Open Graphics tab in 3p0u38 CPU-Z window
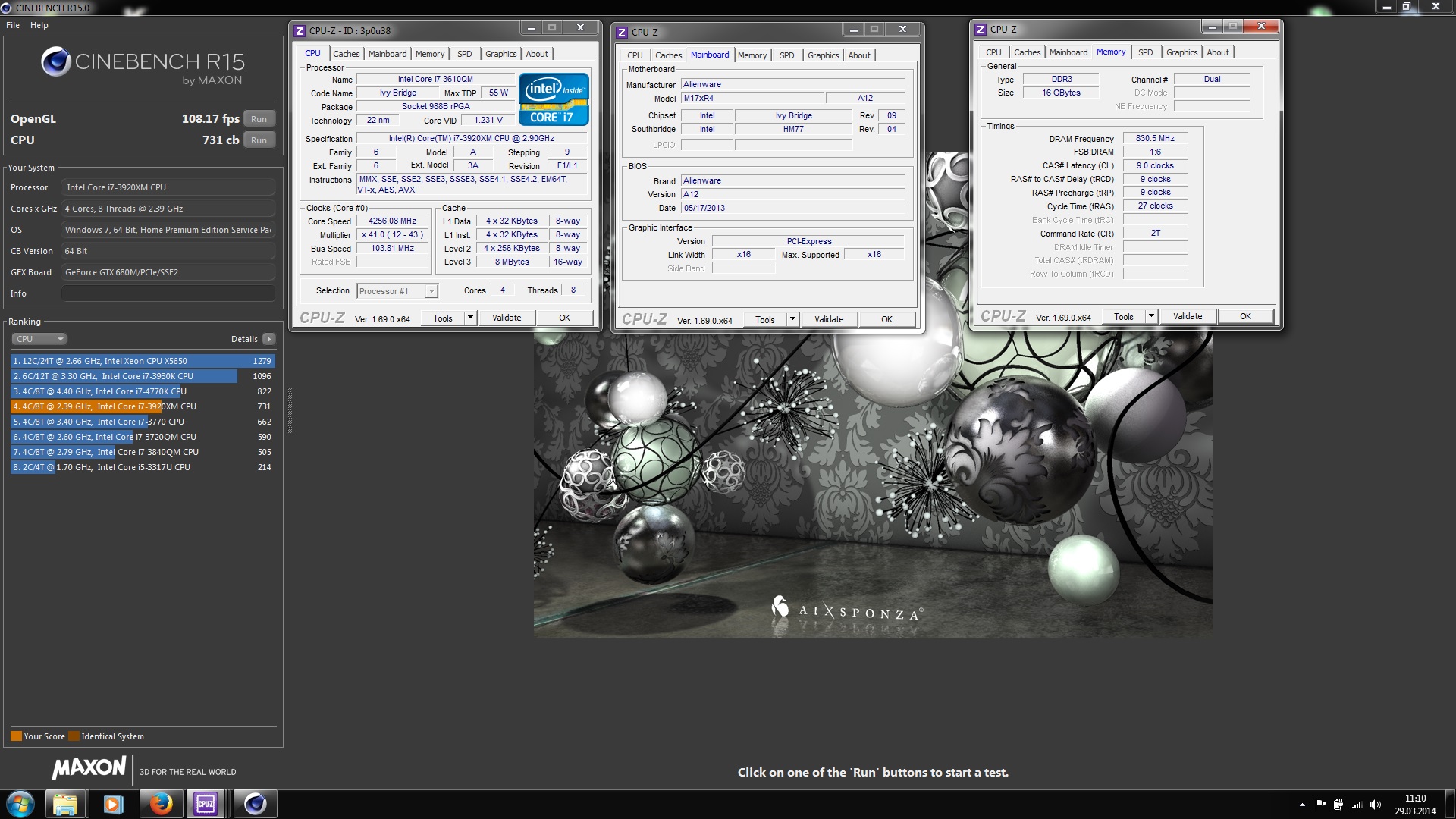1456x819 pixels. (501, 54)
